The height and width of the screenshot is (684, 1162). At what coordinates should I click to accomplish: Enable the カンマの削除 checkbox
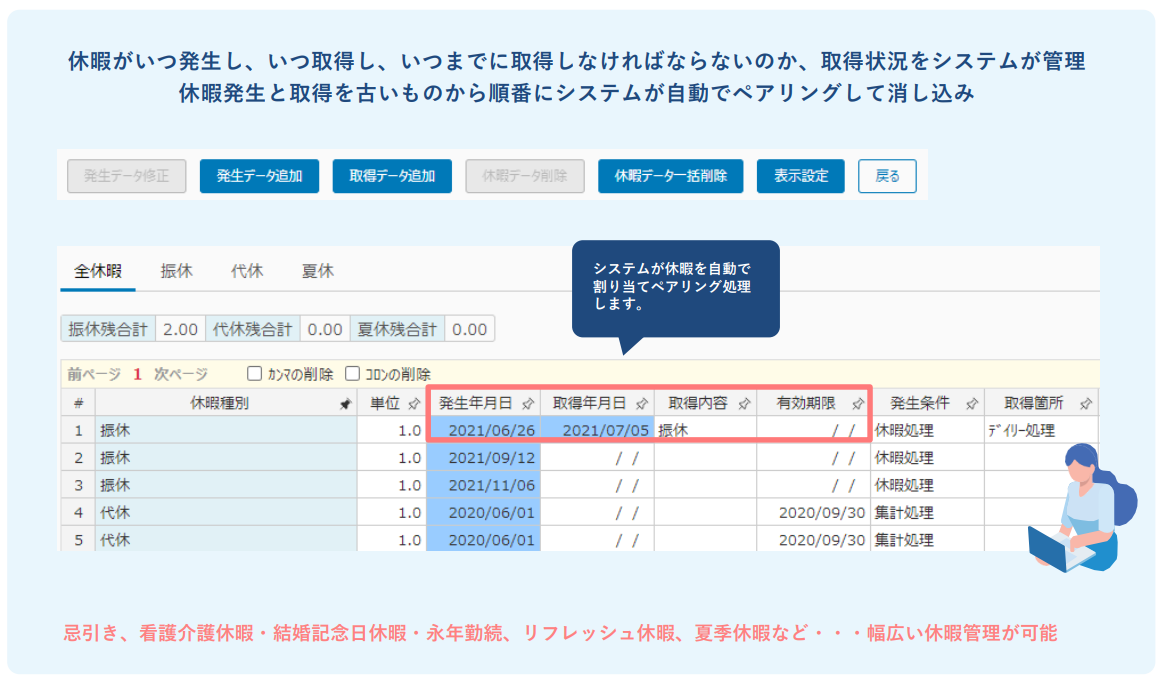(x=255, y=374)
